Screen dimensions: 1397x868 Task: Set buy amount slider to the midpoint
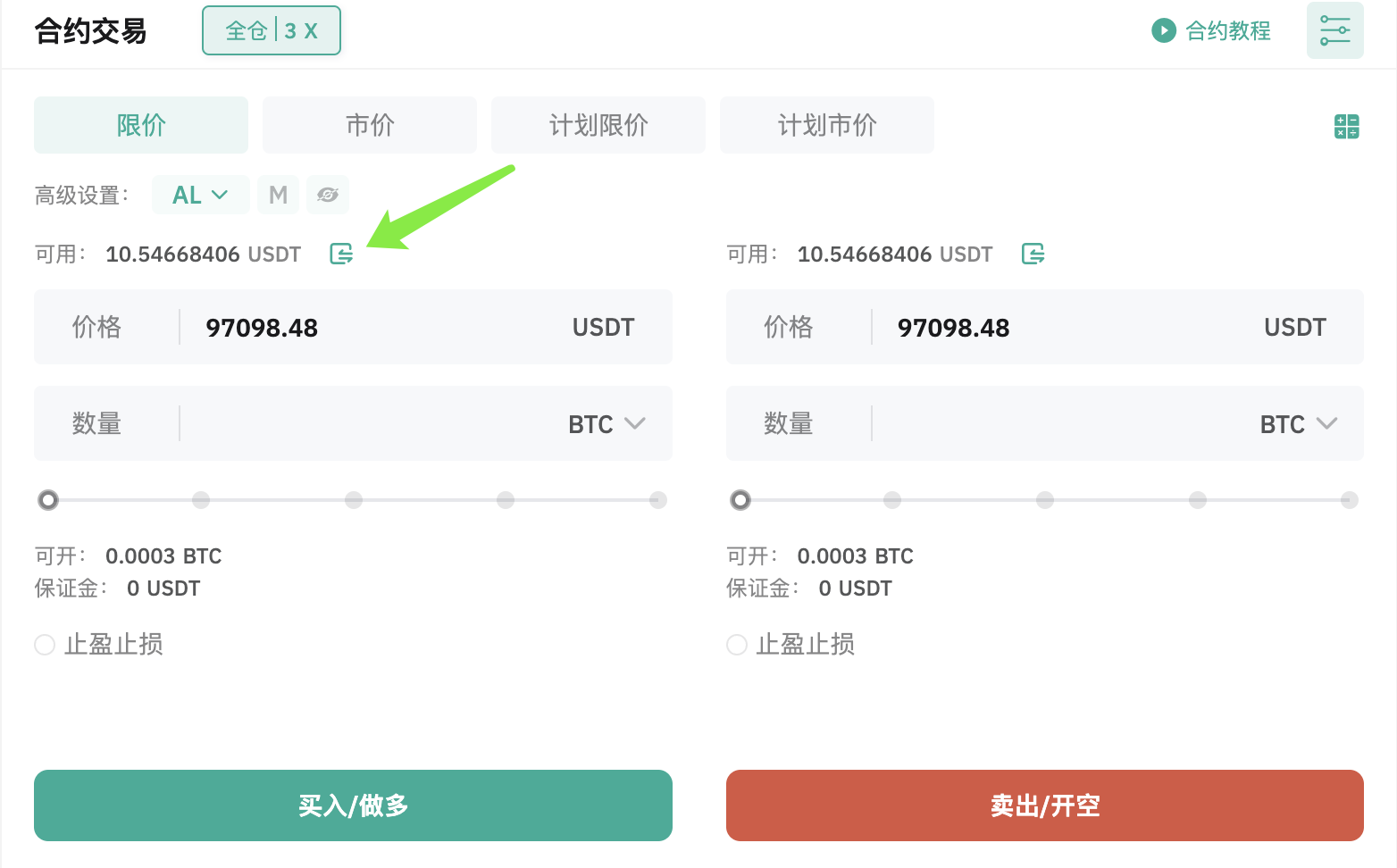(x=354, y=500)
